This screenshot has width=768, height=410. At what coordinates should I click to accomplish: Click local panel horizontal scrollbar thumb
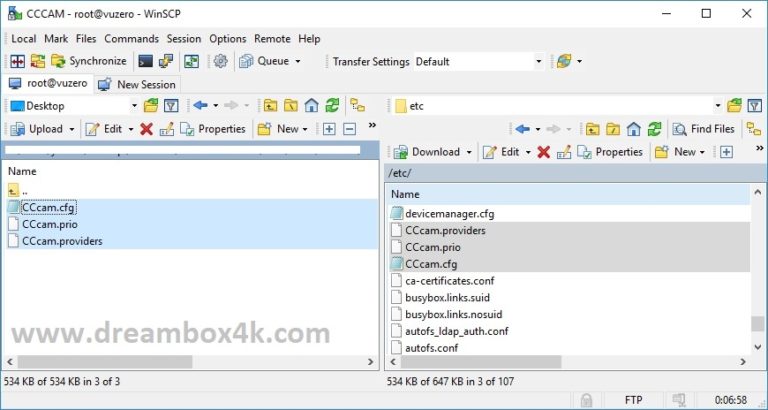105,362
